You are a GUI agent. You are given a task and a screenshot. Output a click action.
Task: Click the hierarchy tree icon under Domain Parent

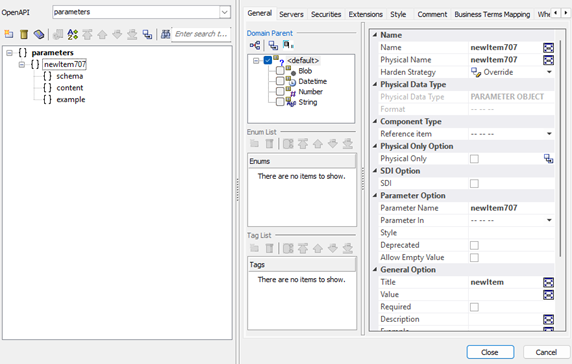[255, 45]
